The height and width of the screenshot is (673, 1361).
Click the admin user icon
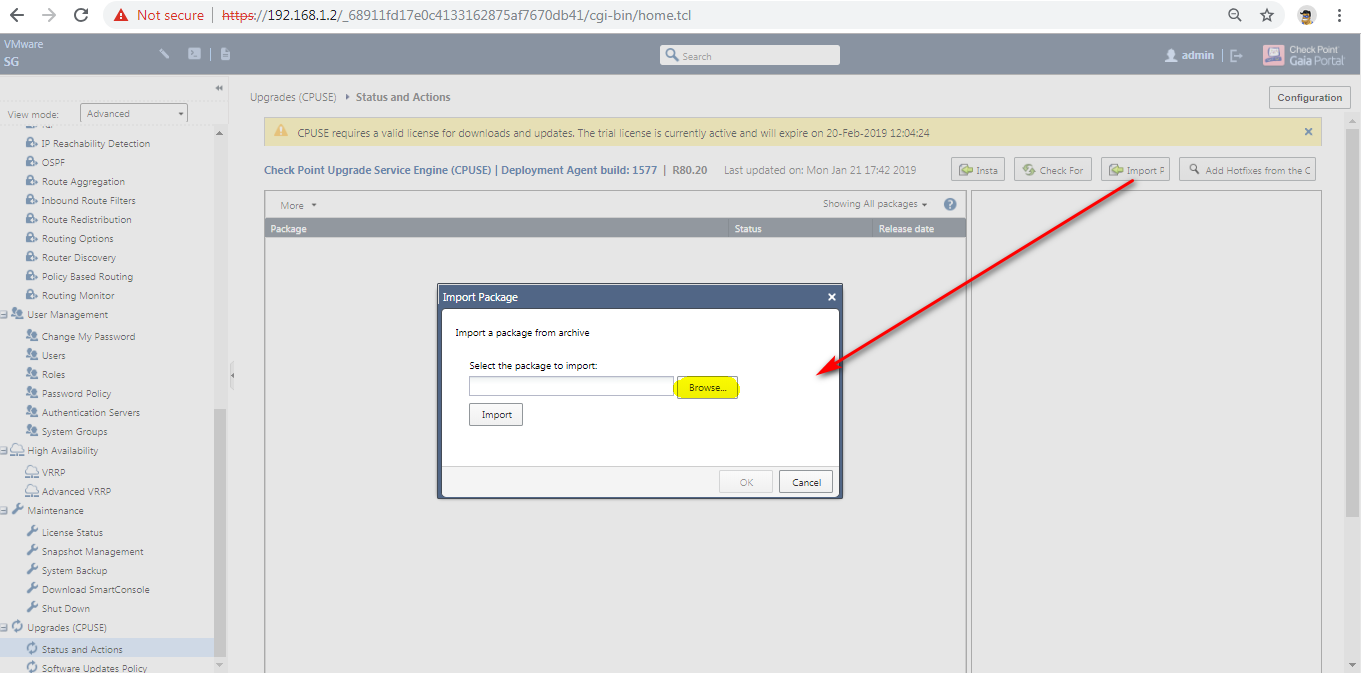(x=1171, y=56)
